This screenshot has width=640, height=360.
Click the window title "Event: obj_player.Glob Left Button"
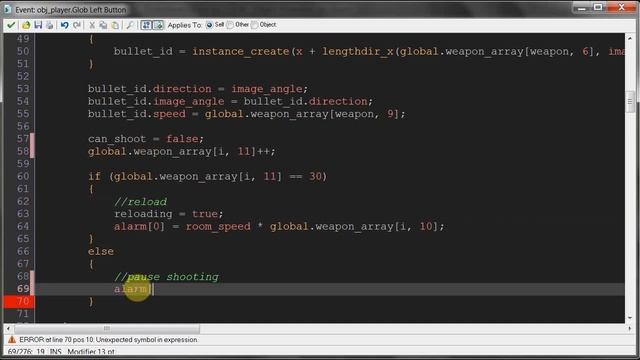coord(71,9)
